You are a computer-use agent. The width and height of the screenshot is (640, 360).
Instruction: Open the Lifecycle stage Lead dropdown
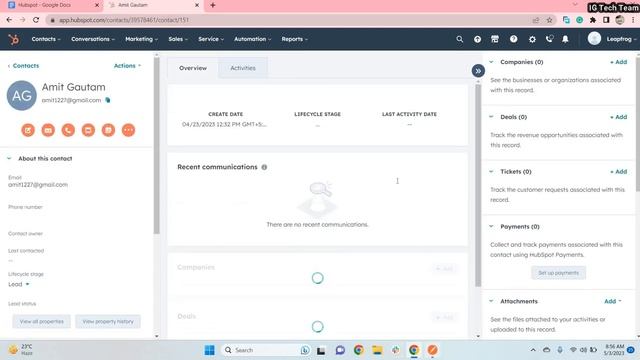(x=19, y=284)
